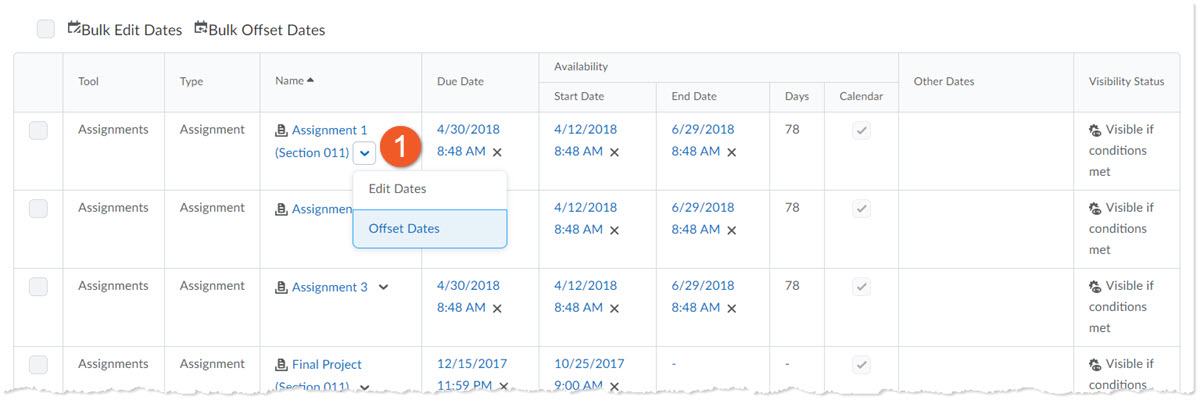Screen dimensions: 1200x400
Task: Open the Assignment 3 link
Action: point(329,287)
